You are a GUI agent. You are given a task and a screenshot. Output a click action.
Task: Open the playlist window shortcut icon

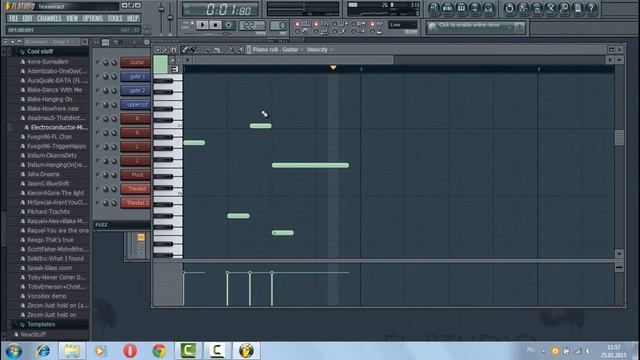pyautogui.click(x=434, y=8)
